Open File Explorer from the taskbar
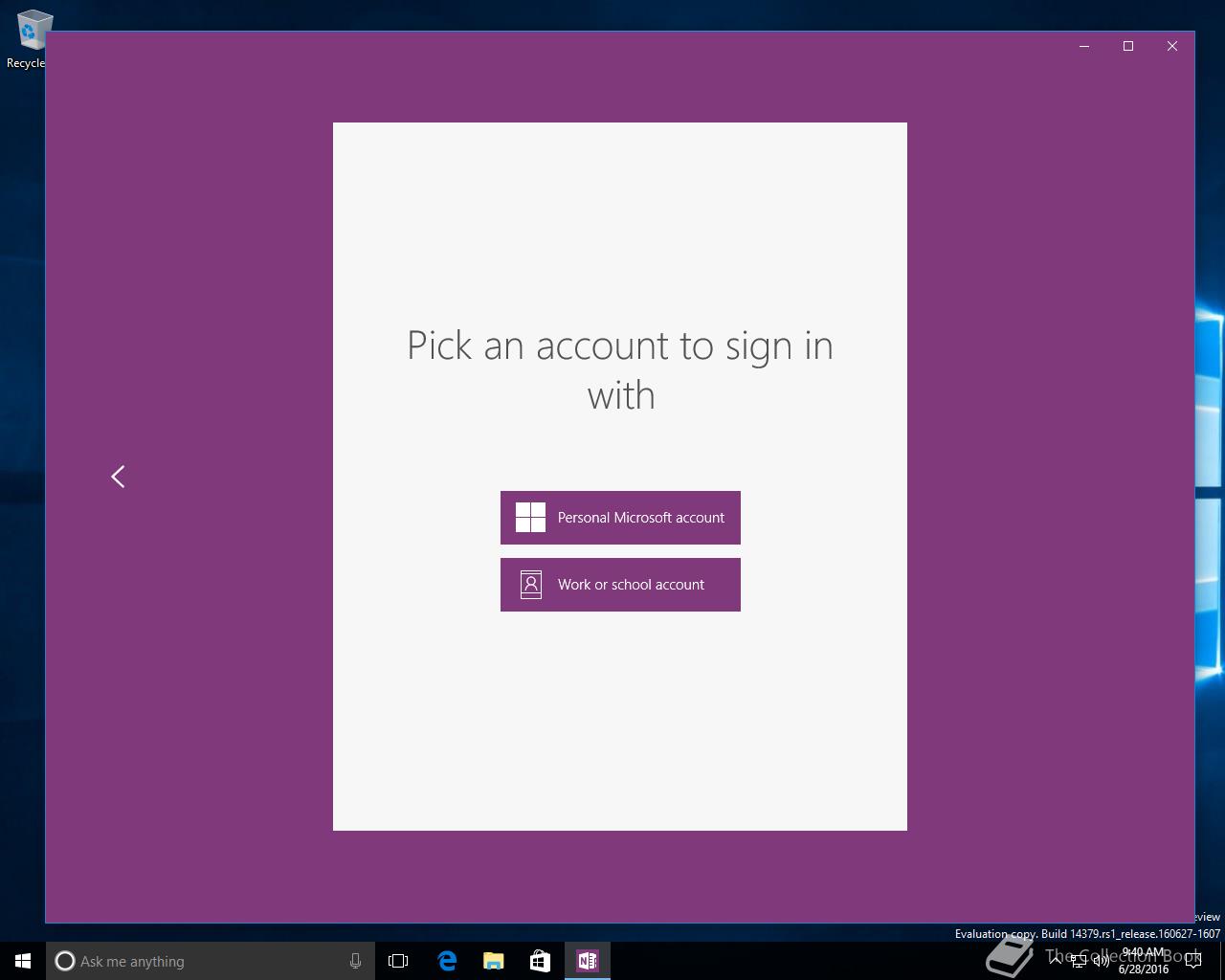 [494, 961]
